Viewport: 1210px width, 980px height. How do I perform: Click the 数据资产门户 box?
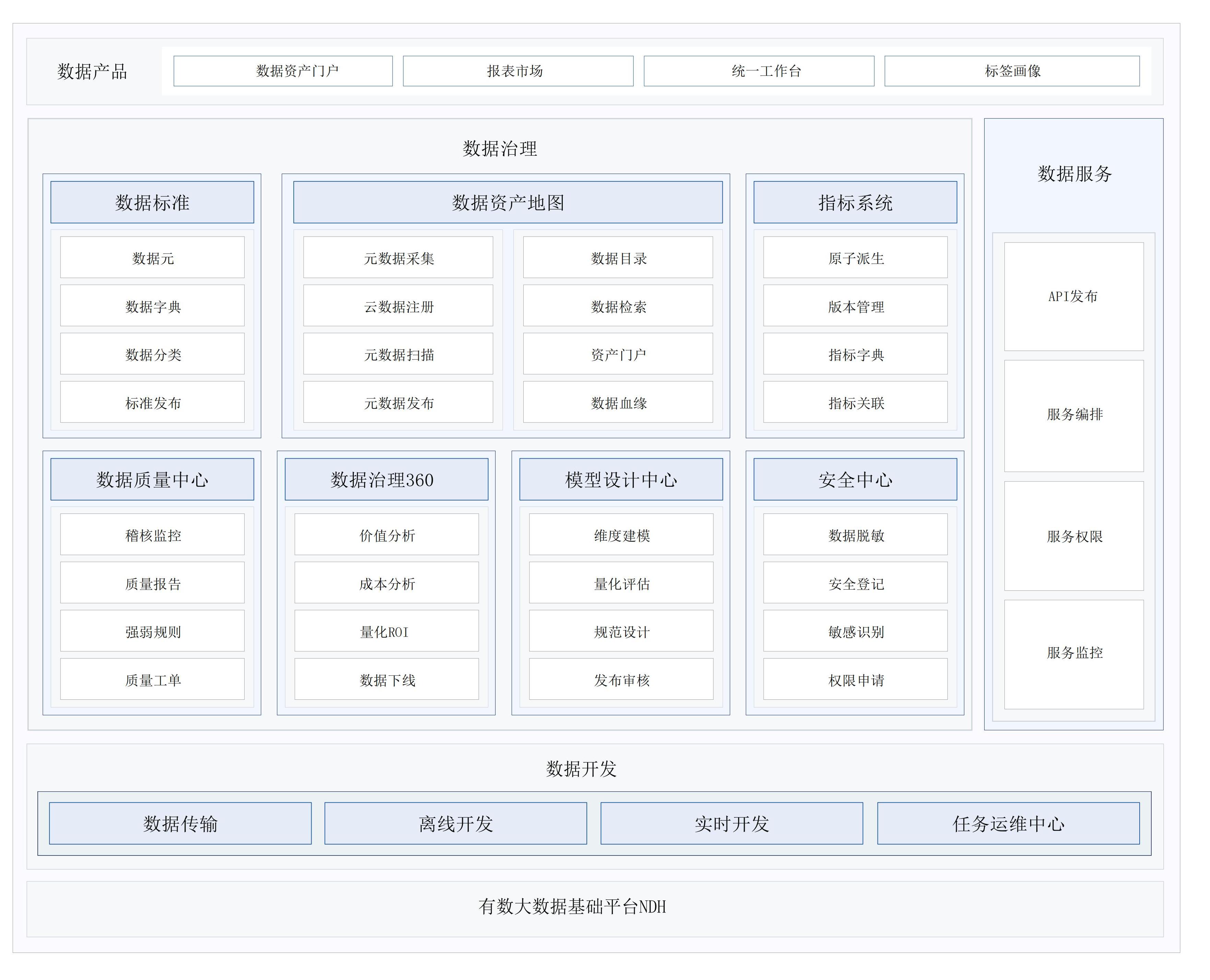pos(283,71)
